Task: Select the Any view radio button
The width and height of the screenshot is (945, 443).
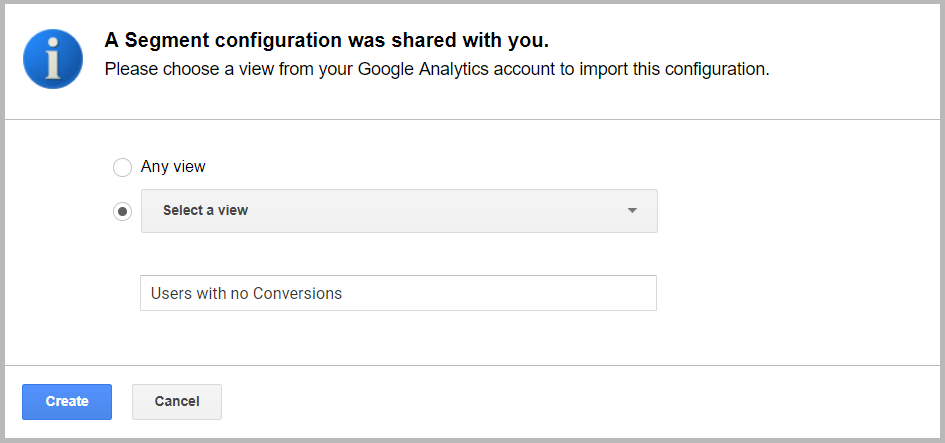Action: coord(122,168)
